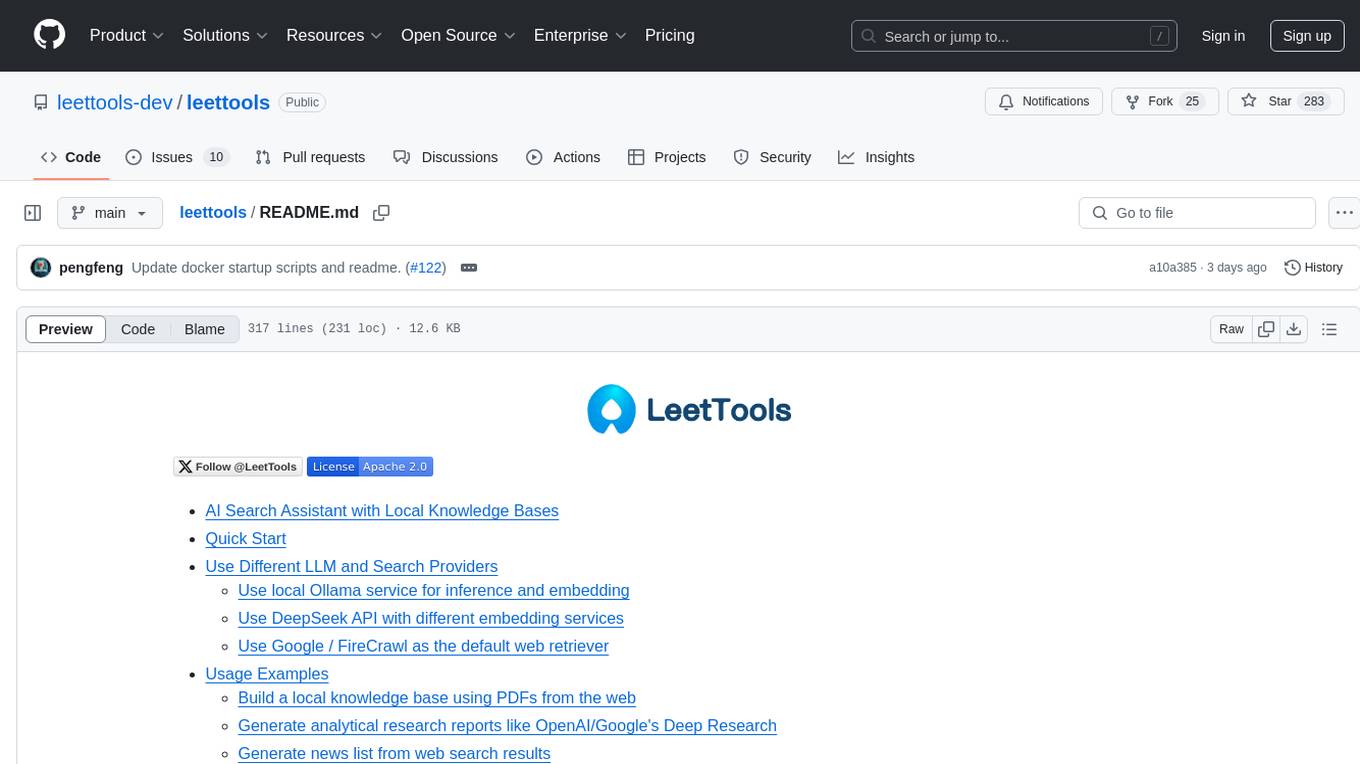Focus the Search or jump to field
1360x764 pixels.
[1012, 36]
